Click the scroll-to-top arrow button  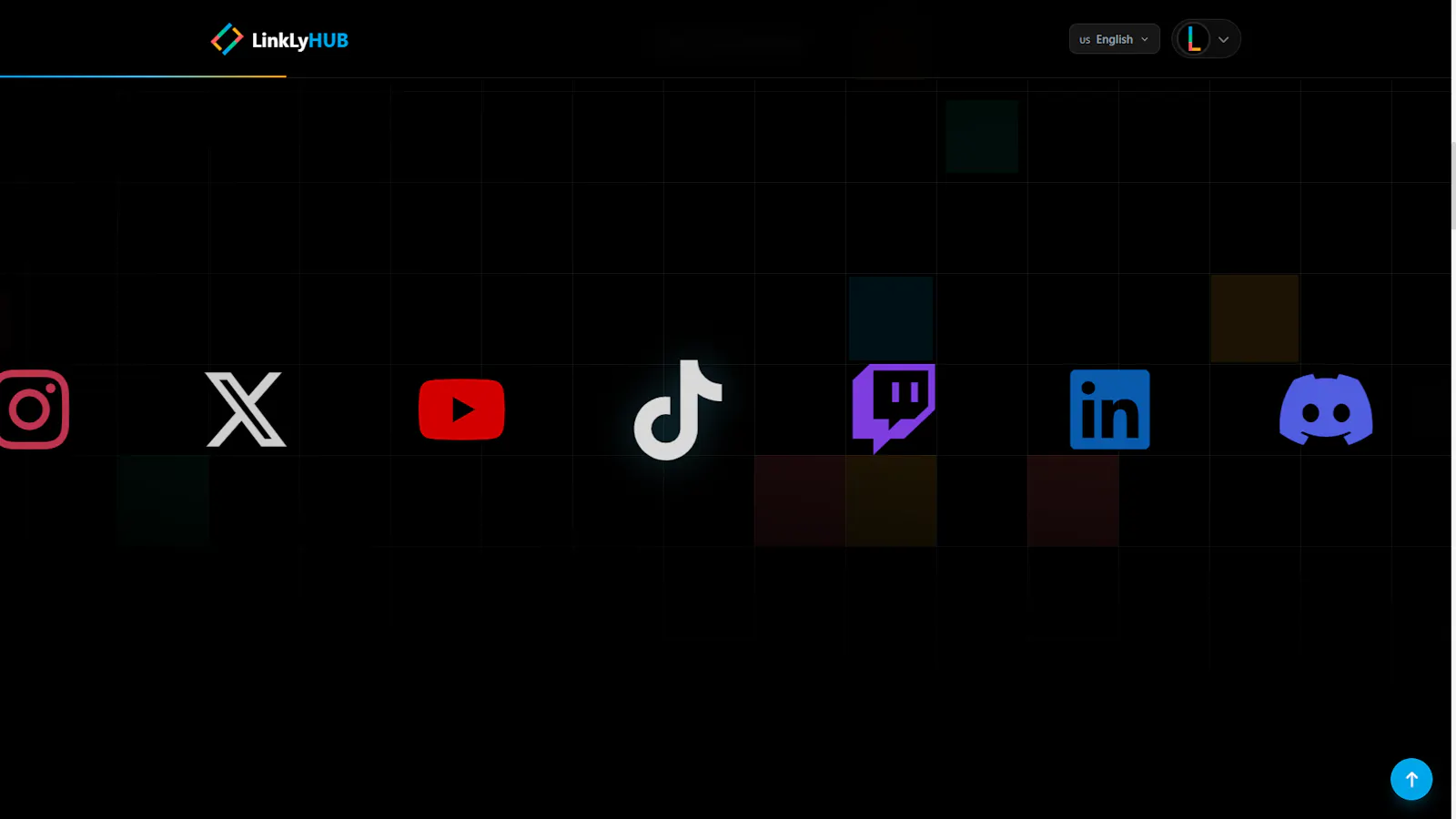tap(1411, 779)
